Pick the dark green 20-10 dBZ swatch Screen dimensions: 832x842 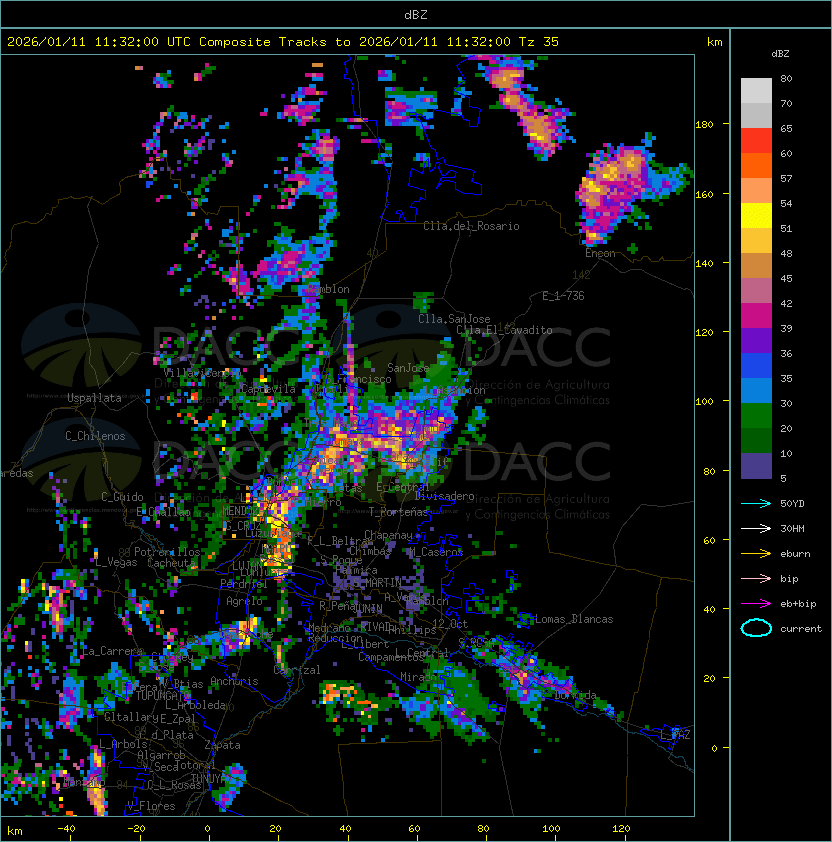[x=756, y=440]
